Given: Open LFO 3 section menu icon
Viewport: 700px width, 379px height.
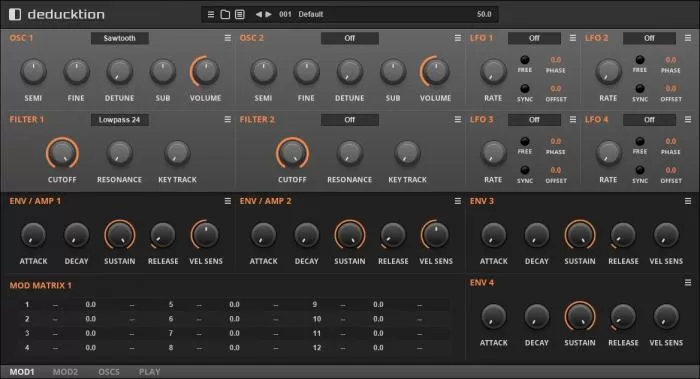Looking at the screenshot, I should (573, 120).
